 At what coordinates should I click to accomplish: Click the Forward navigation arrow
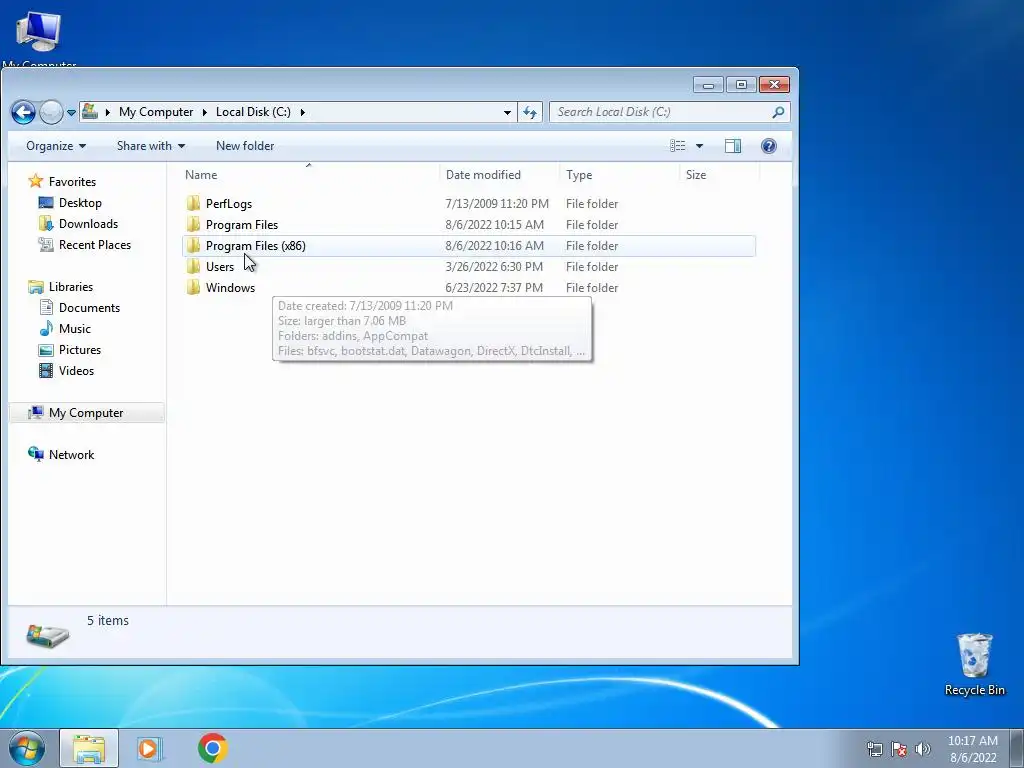coord(51,112)
